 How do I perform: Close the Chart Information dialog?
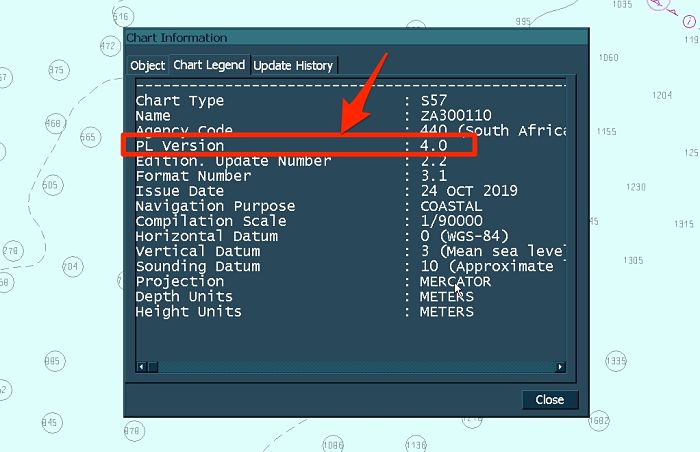(x=549, y=399)
